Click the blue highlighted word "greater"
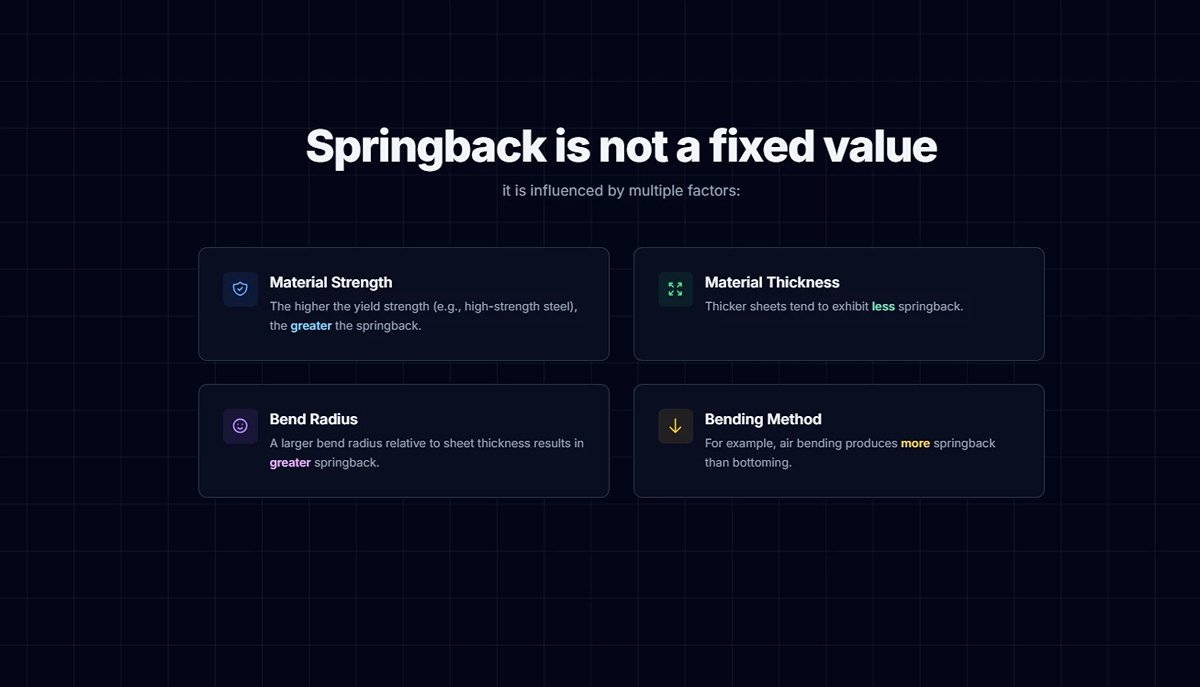Image resolution: width=1200 pixels, height=687 pixels. pos(311,326)
